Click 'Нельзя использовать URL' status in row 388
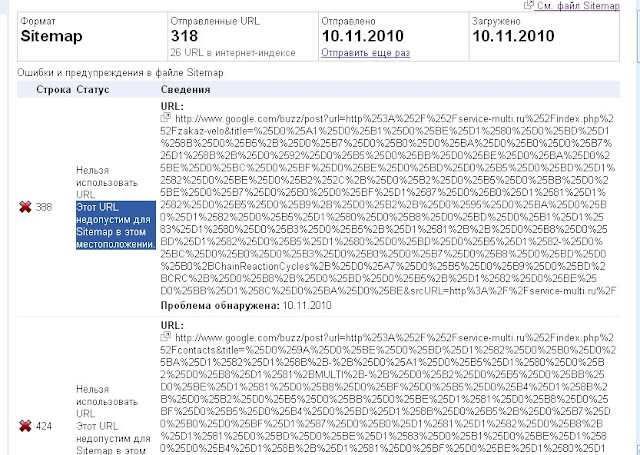 (107, 182)
